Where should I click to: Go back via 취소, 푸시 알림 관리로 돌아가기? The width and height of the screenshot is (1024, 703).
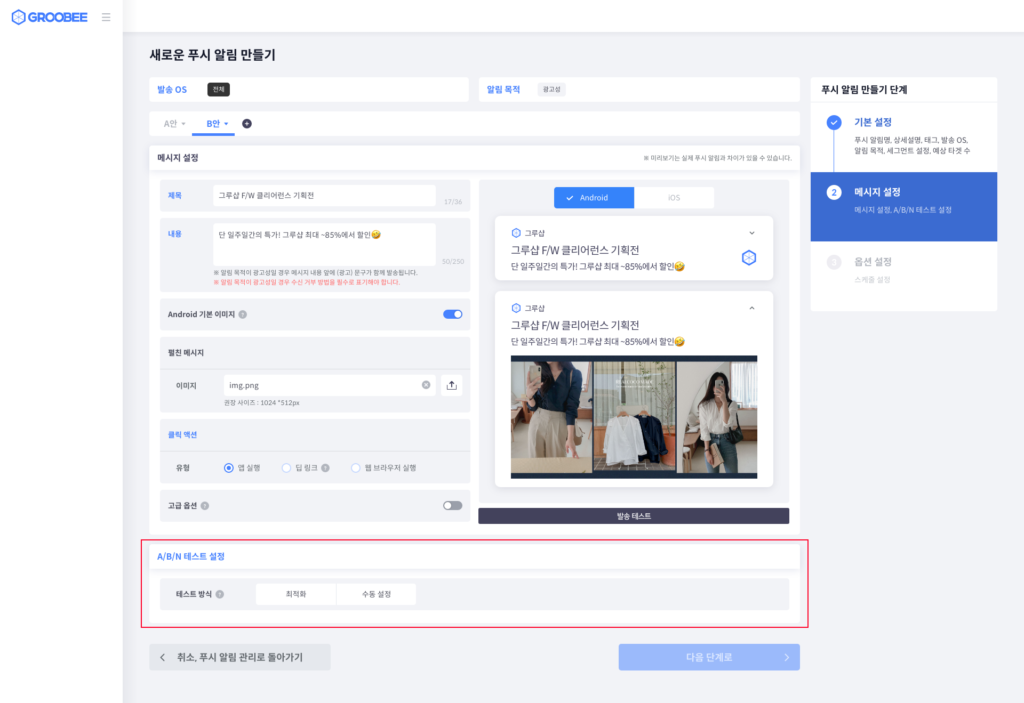(240, 657)
